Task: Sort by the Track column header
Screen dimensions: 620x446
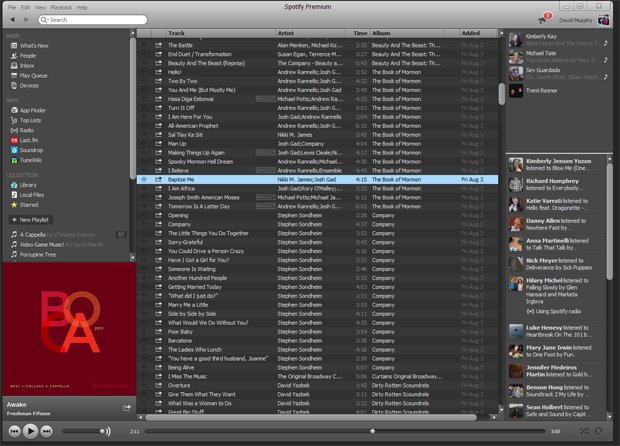Action: (x=221, y=33)
